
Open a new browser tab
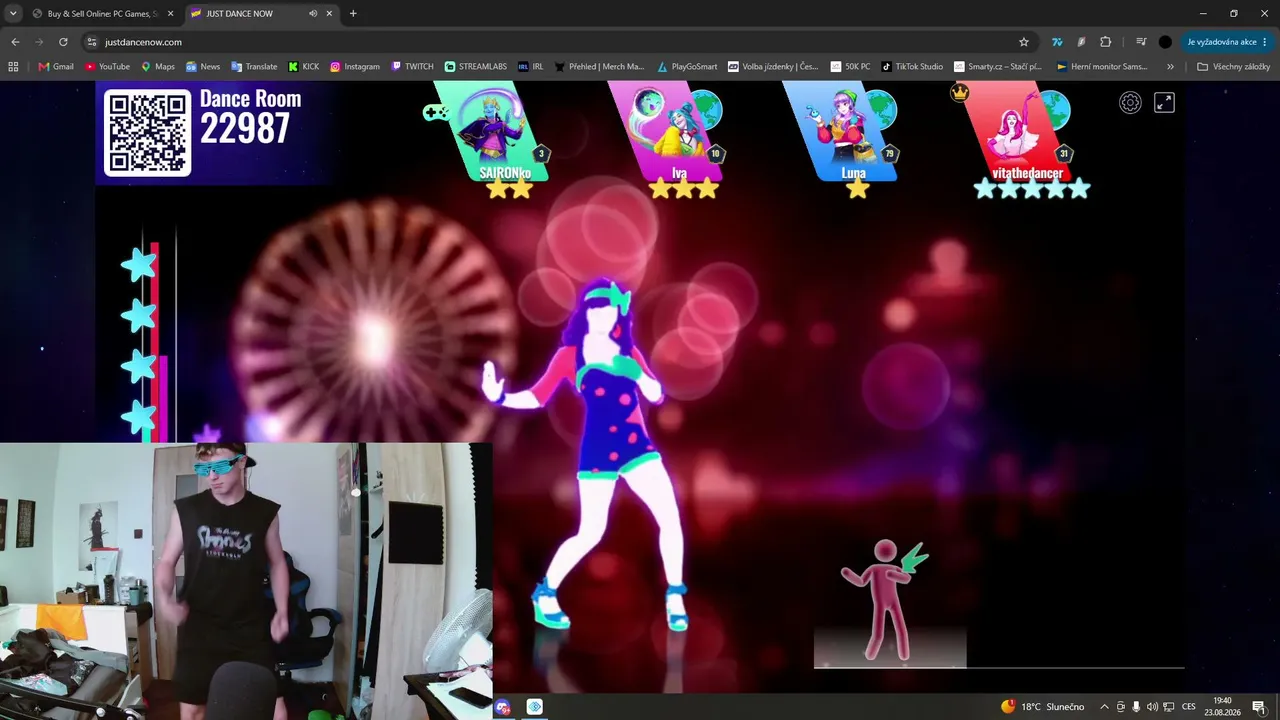[353, 13]
